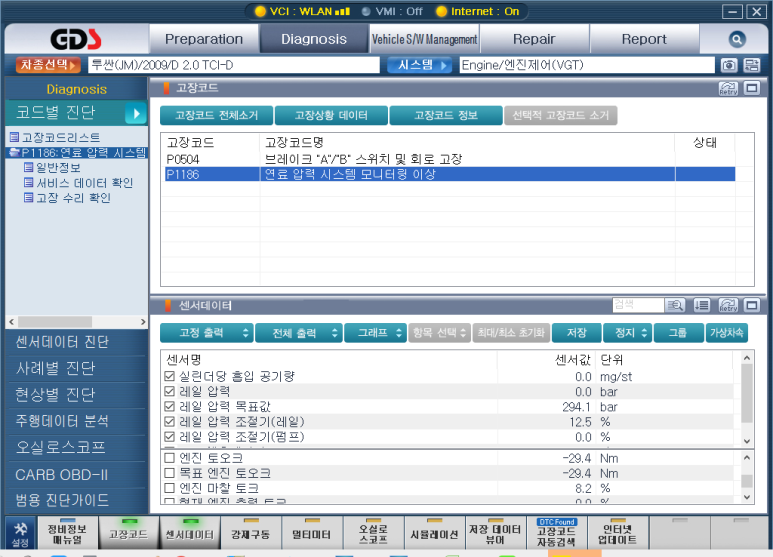Open 멀티미터 in bottom toolbar
Viewport: 773px width, 557px height.
(x=312, y=533)
